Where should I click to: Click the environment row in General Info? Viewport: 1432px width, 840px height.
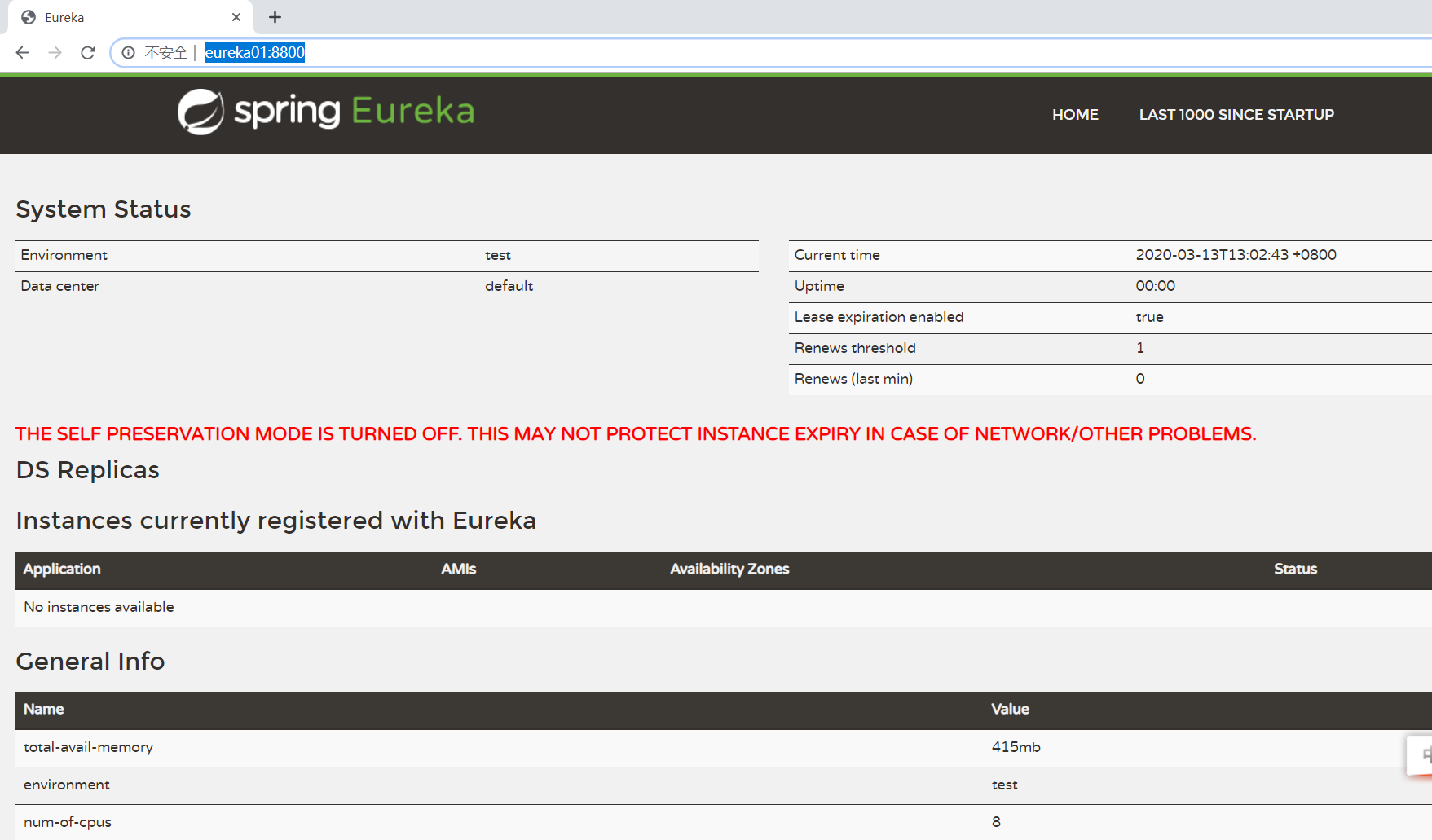coord(724,785)
